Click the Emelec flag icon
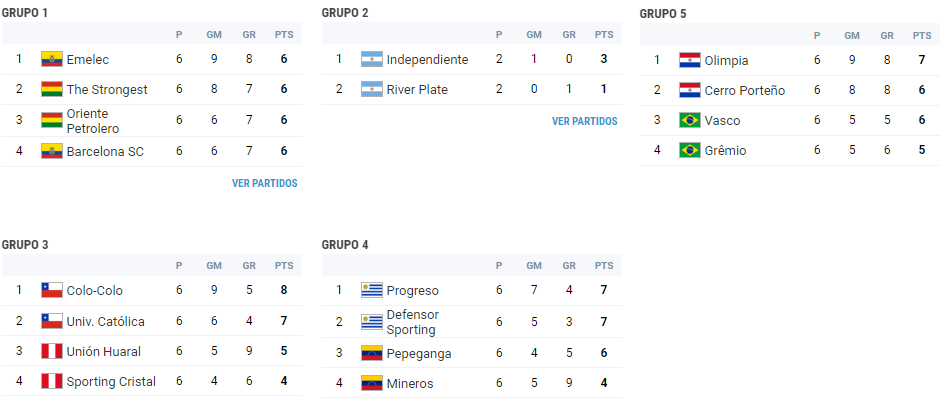Image resolution: width=946 pixels, height=400 pixels. (52, 59)
